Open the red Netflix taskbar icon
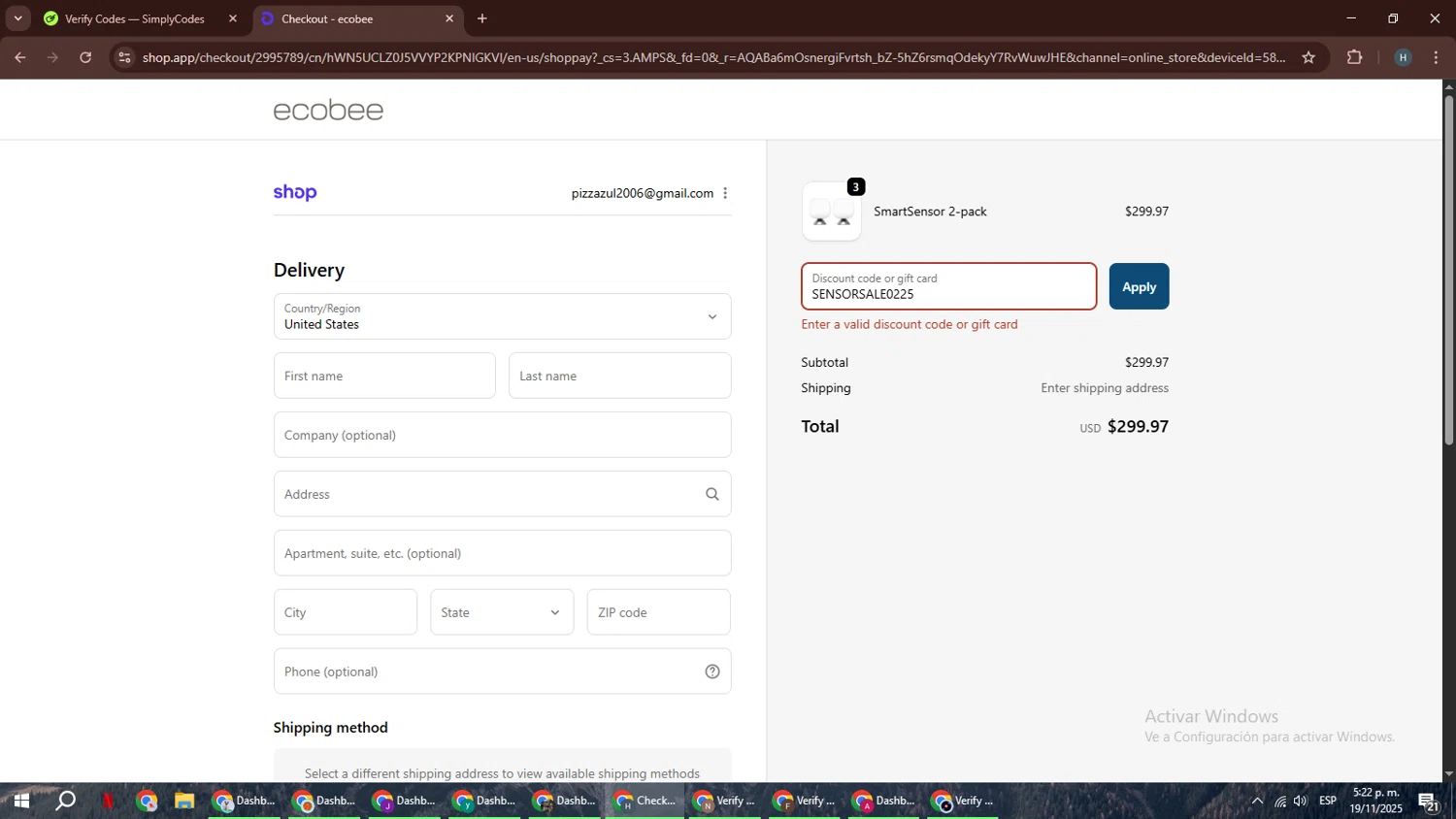The width and height of the screenshot is (1456, 819). (108, 802)
